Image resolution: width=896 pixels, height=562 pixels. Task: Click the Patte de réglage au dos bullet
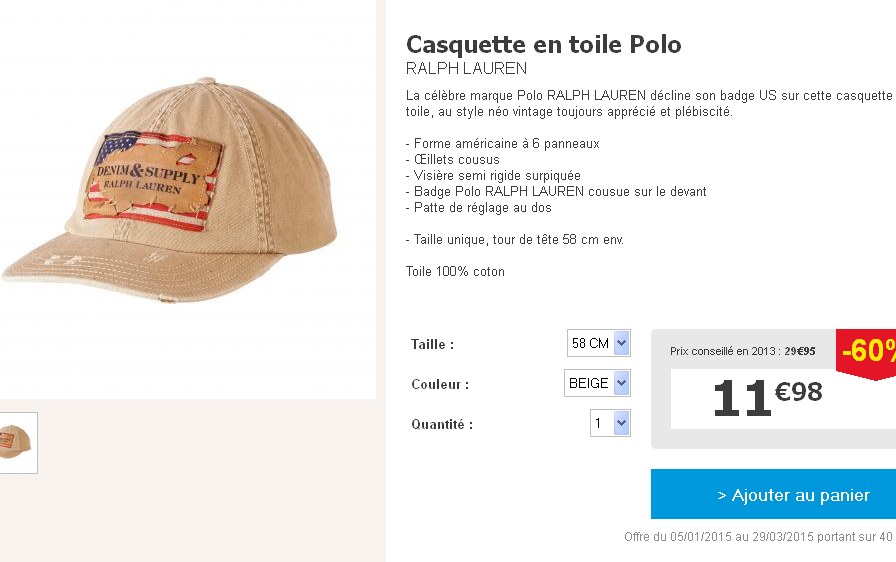[478, 207]
